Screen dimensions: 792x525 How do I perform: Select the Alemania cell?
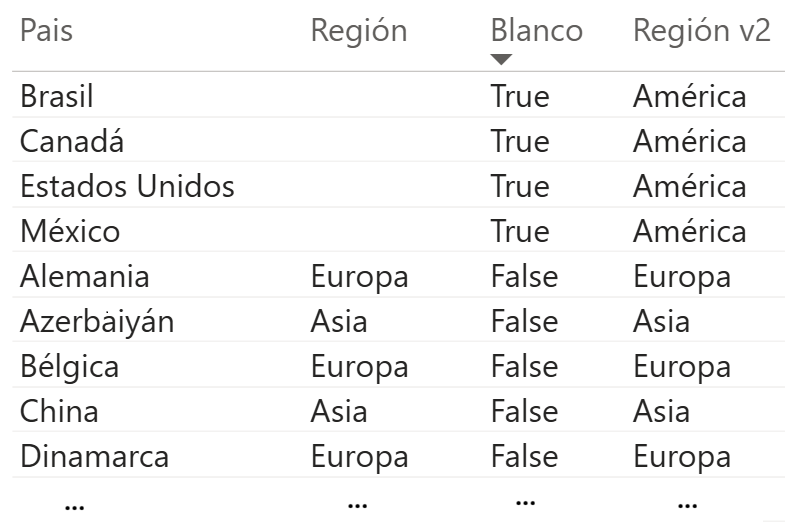pyautogui.click(x=85, y=277)
